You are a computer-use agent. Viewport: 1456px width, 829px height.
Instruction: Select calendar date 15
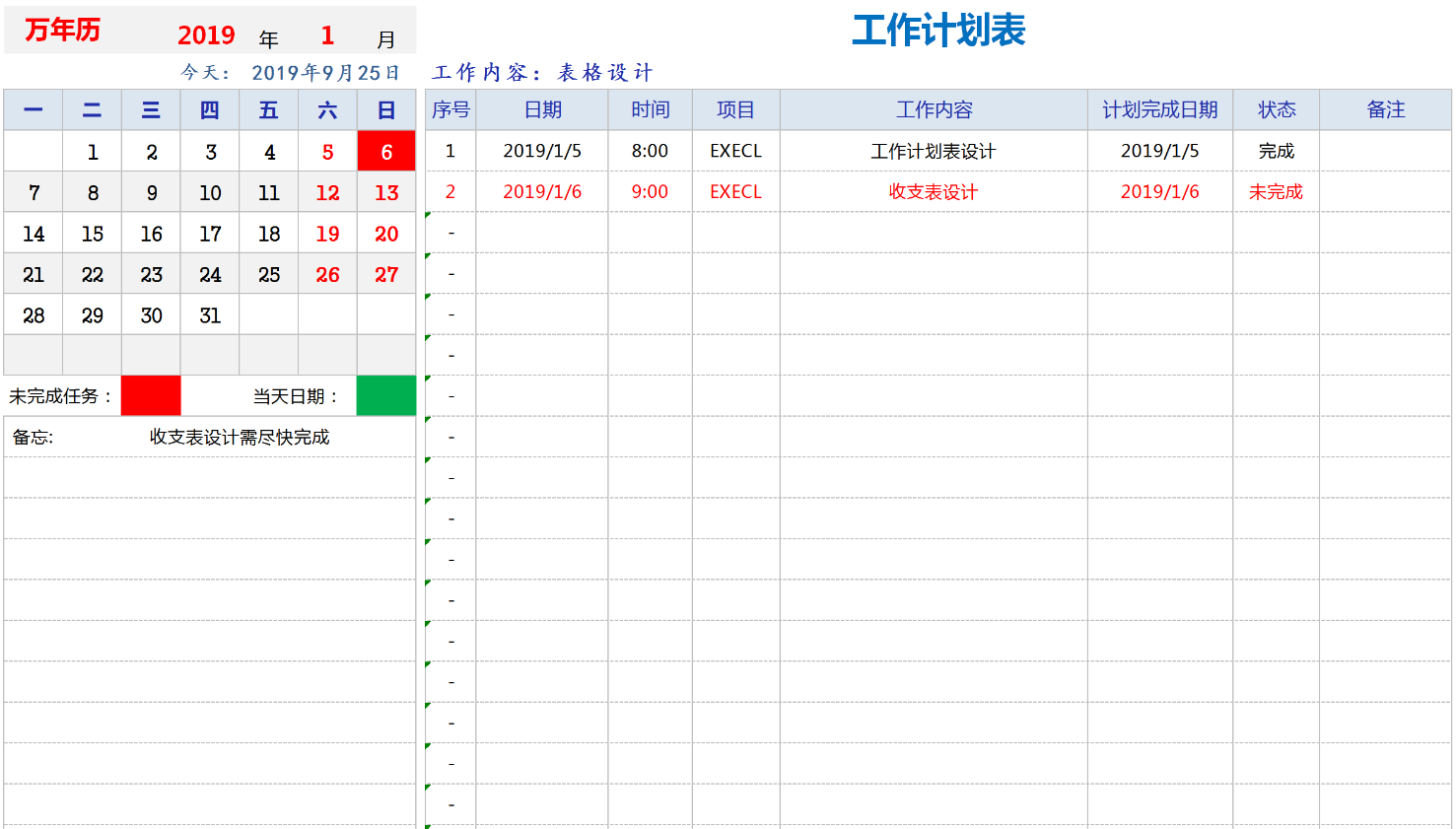[93, 234]
